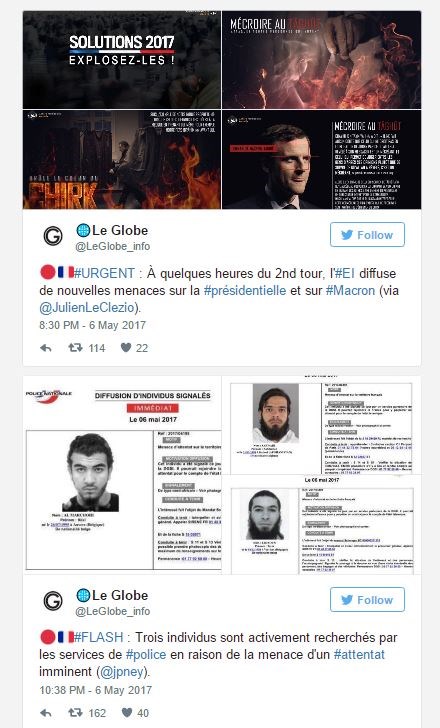Click the reply arrow on the first tweet
The width and height of the screenshot is (440, 728).
(45, 348)
